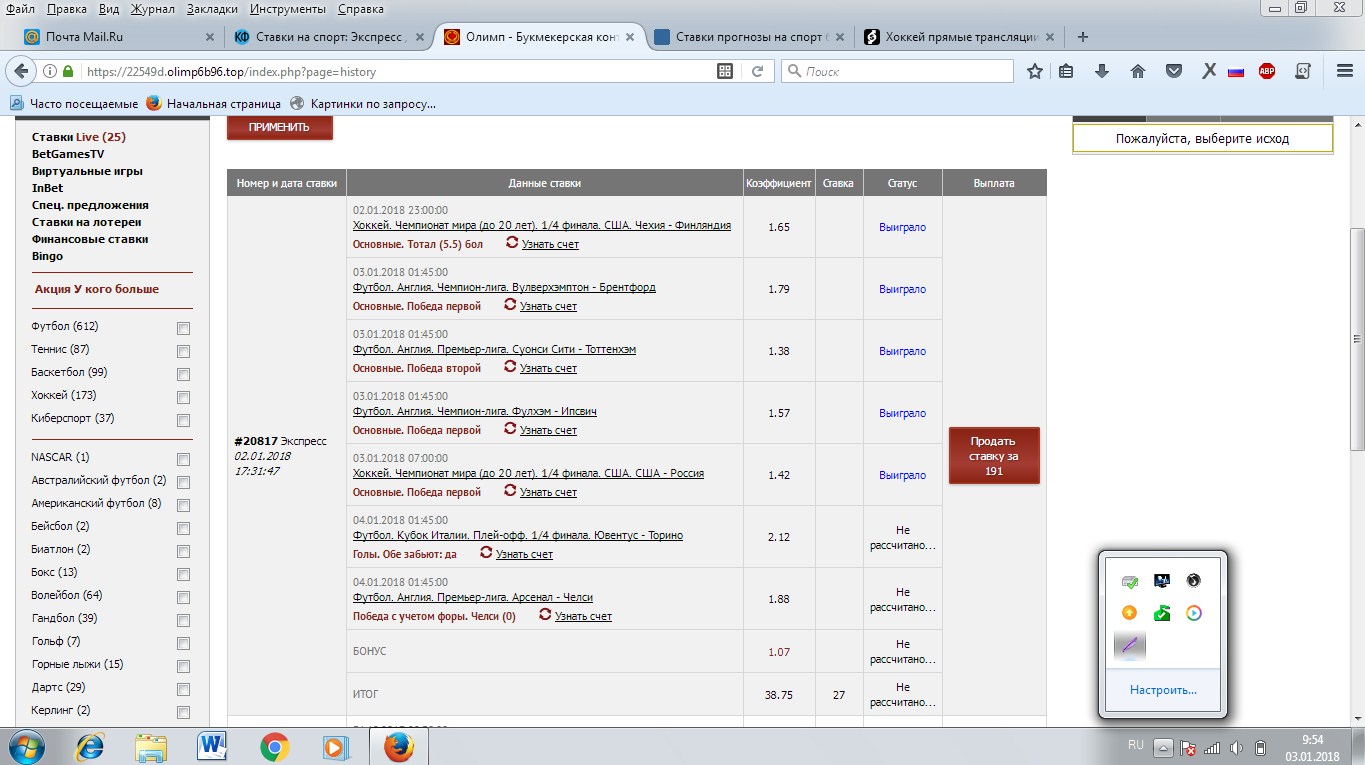This screenshot has width=1365, height=765.
Task: Bookmark this page with the star icon
Action: click(x=1034, y=71)
